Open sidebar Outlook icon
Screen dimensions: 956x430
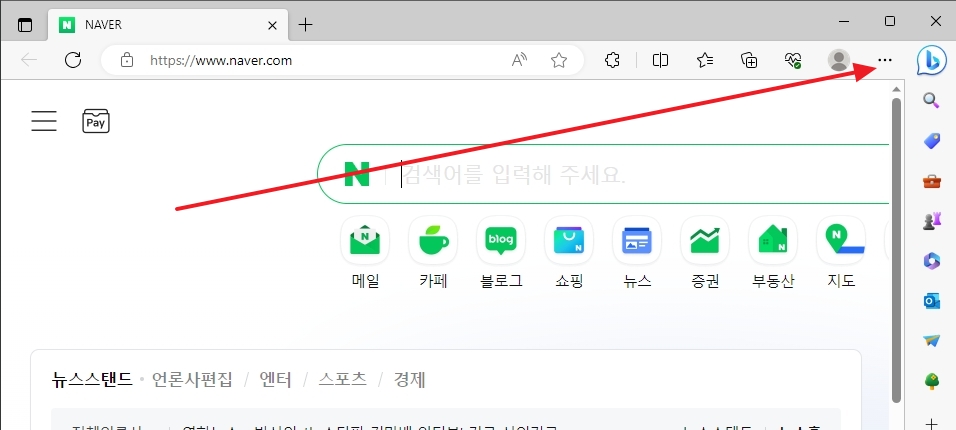coord(932,301)
